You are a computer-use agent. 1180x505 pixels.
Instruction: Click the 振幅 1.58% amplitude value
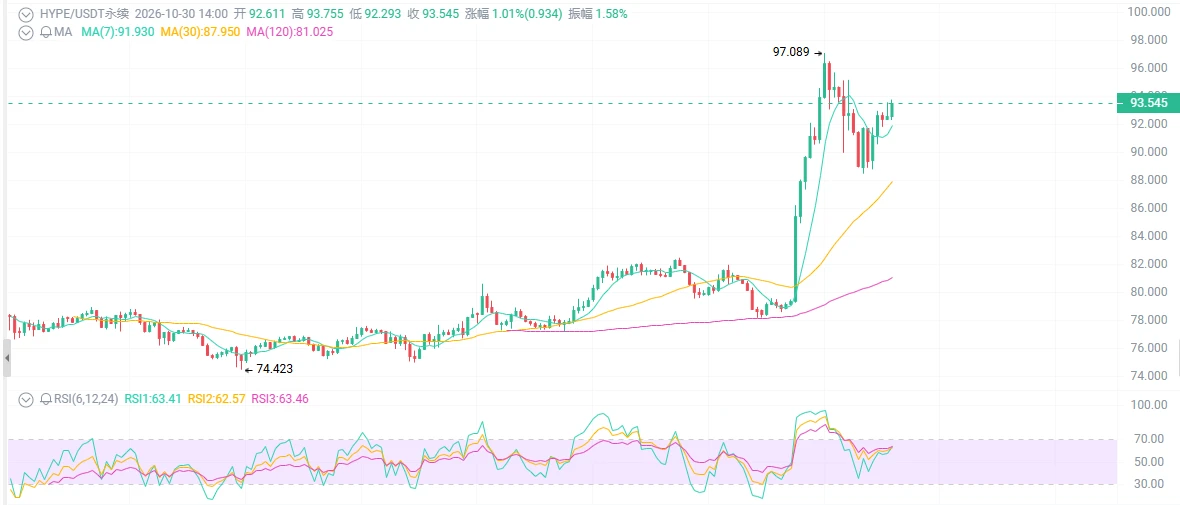(598, 14)
